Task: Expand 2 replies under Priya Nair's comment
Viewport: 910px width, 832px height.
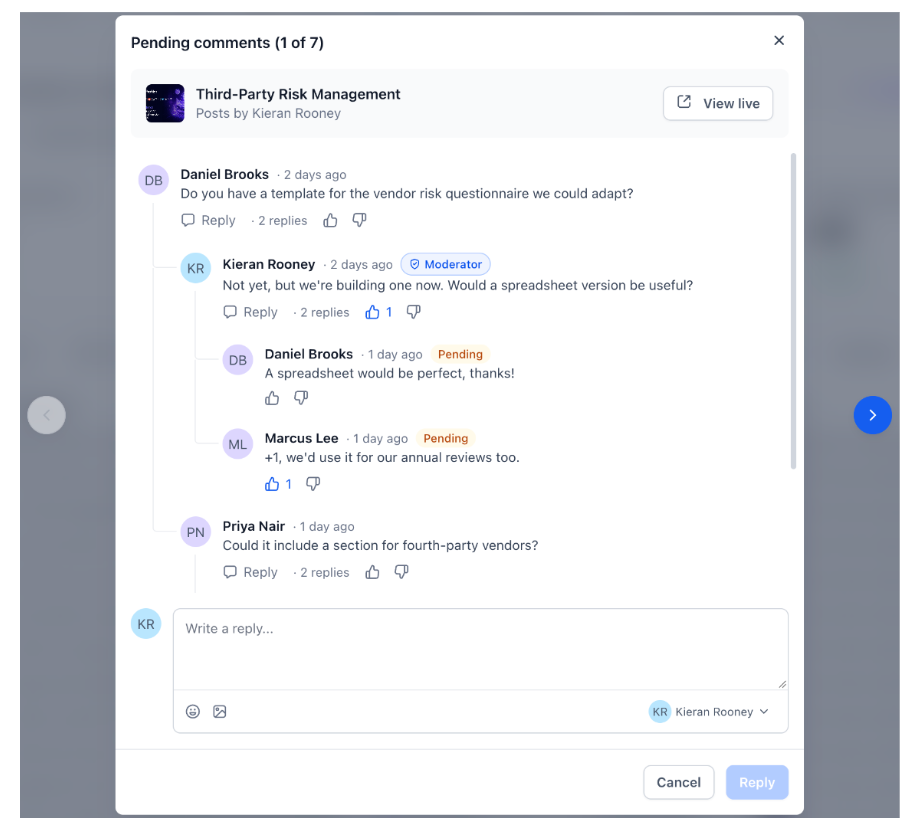Action: pos(325,573)
